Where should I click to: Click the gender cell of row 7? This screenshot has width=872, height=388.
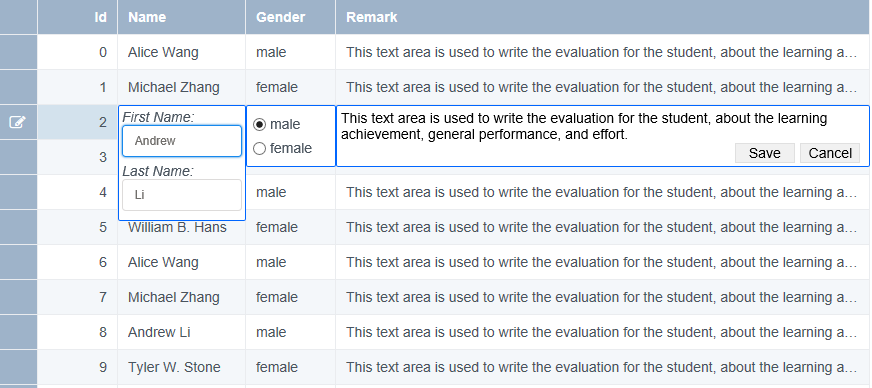pos(290,297)
